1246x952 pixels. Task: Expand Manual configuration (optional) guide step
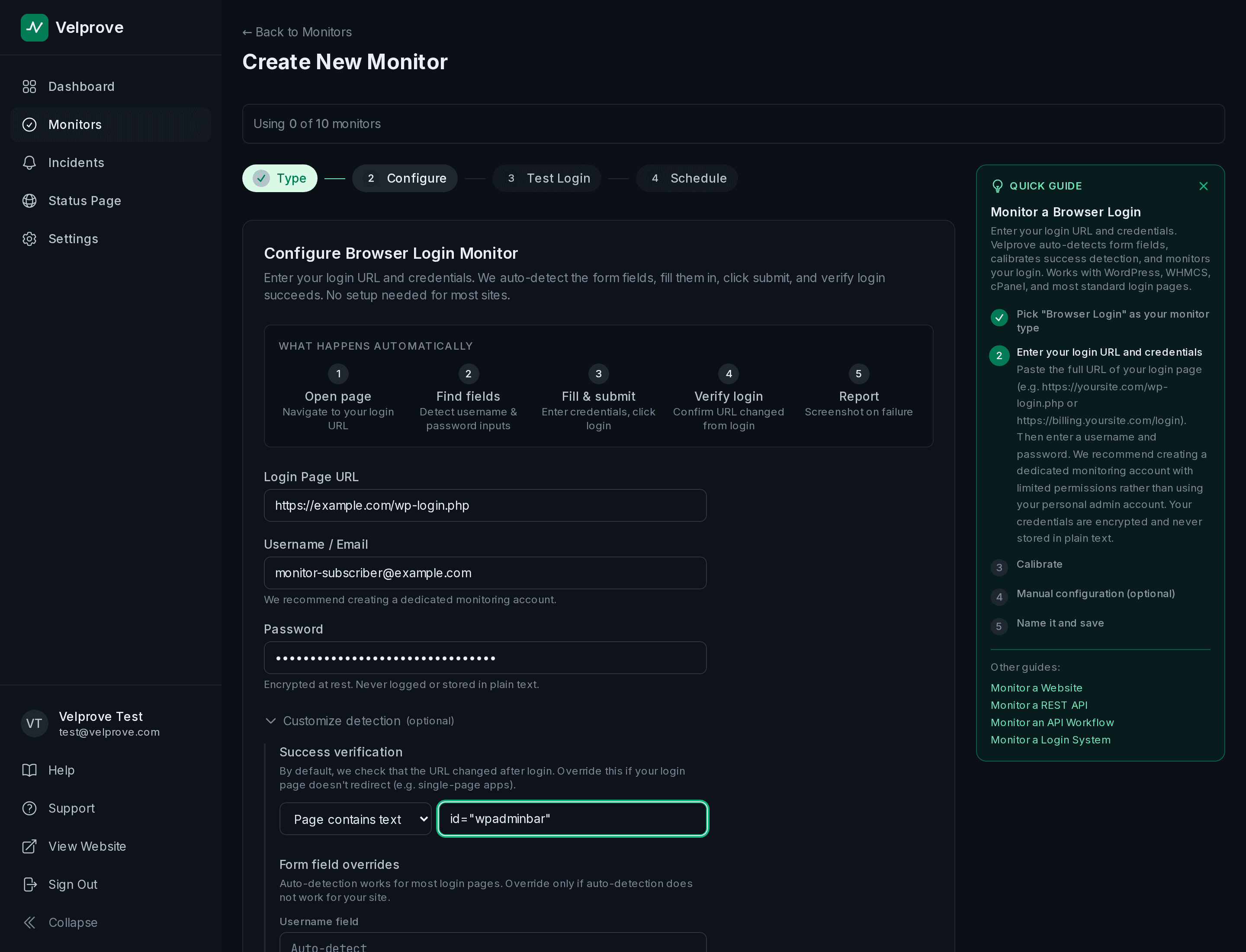click(1095, 594)
